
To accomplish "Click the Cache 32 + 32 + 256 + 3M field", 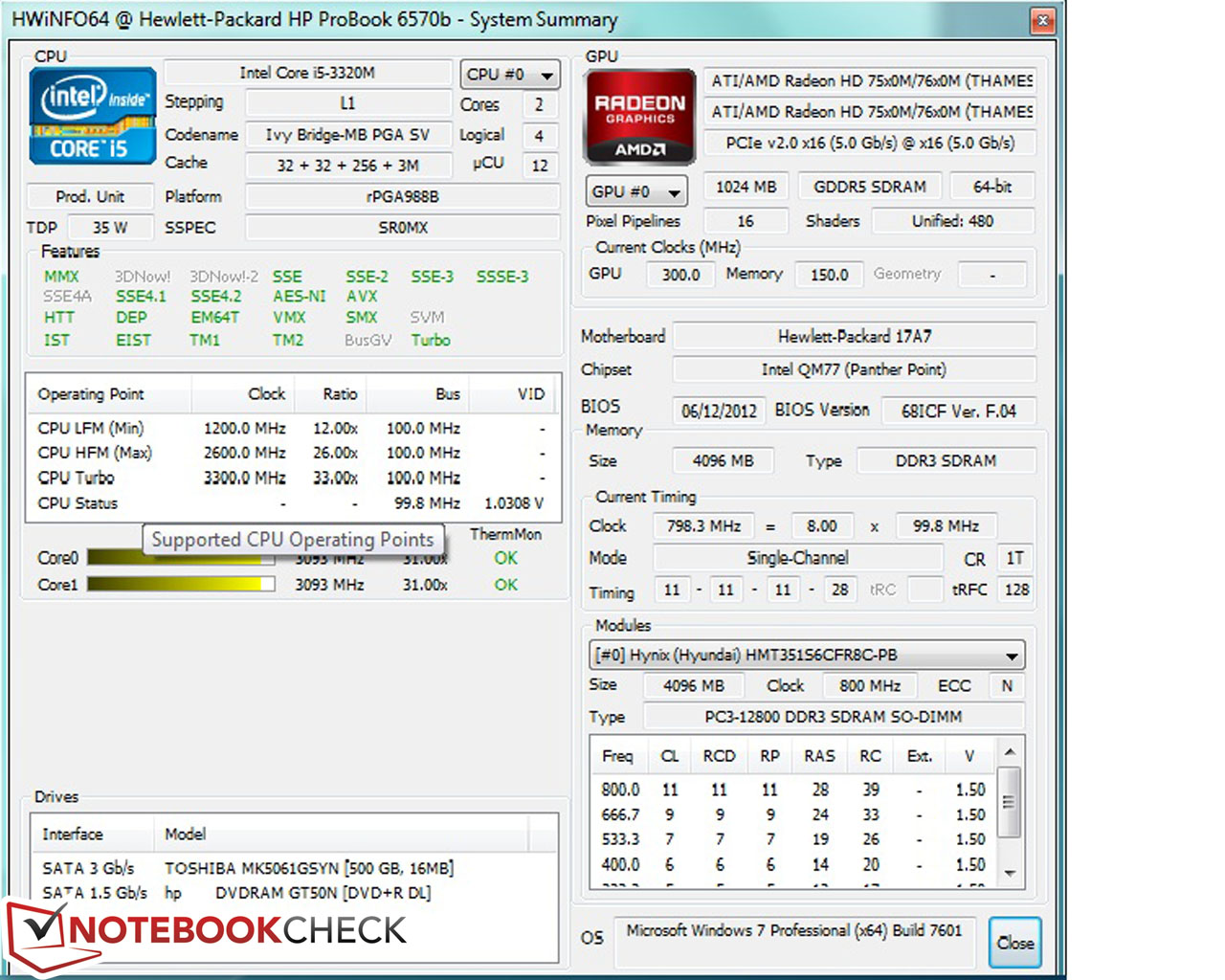I will [x=347, y=166].
